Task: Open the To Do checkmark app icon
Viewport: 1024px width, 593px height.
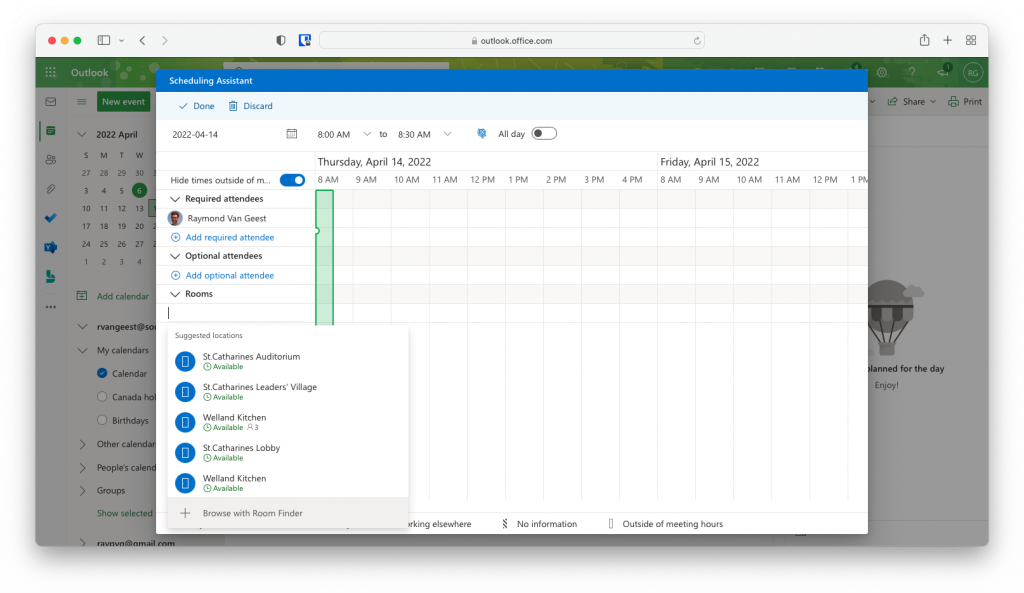Action: [x=50, y=218]
